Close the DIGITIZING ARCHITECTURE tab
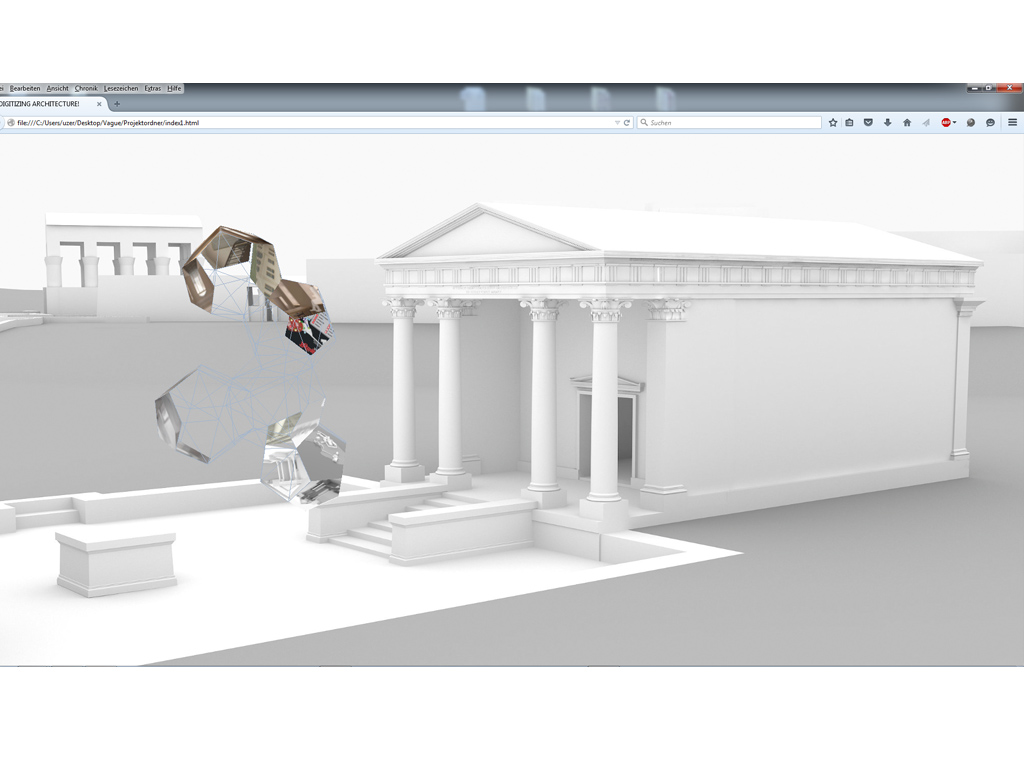 coord(99,104)
